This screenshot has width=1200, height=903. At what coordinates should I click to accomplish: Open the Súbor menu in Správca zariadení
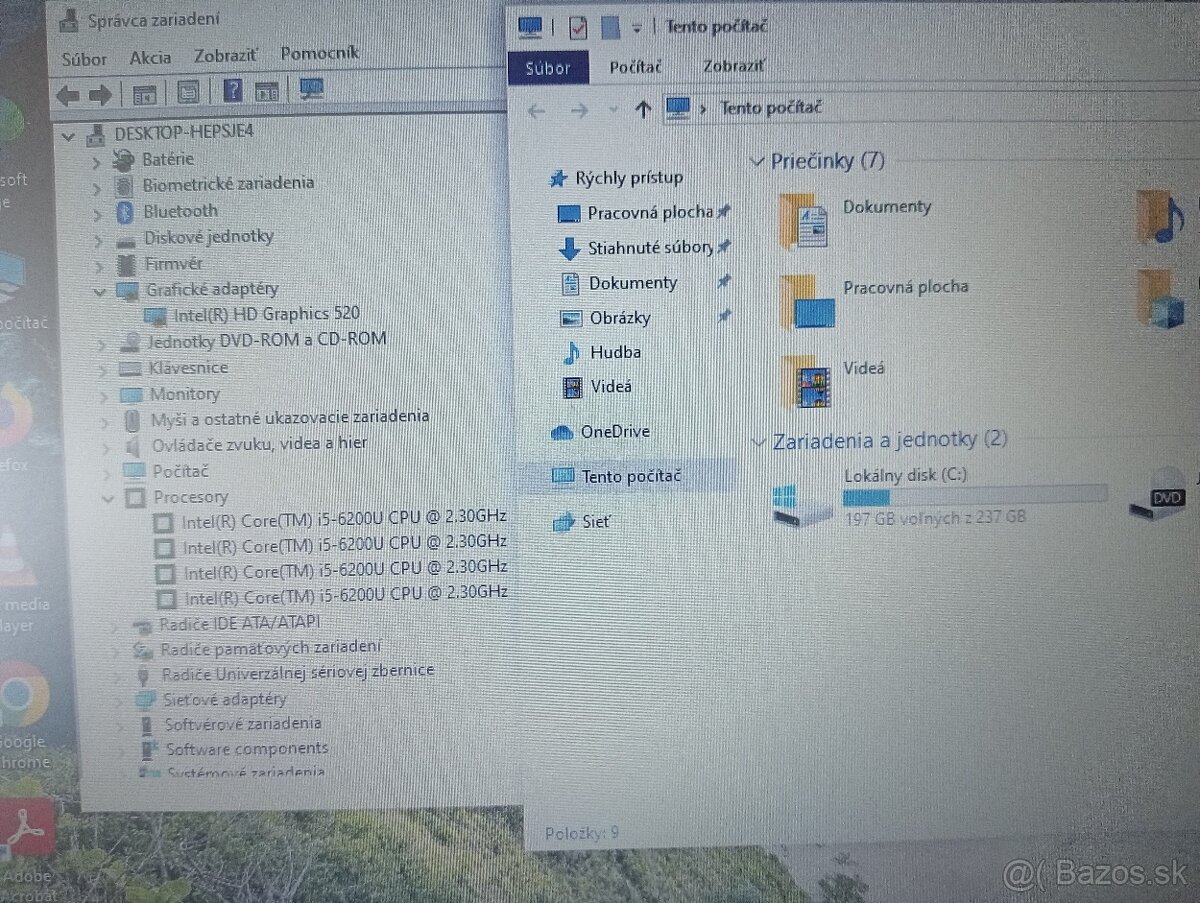coord(84,58)
